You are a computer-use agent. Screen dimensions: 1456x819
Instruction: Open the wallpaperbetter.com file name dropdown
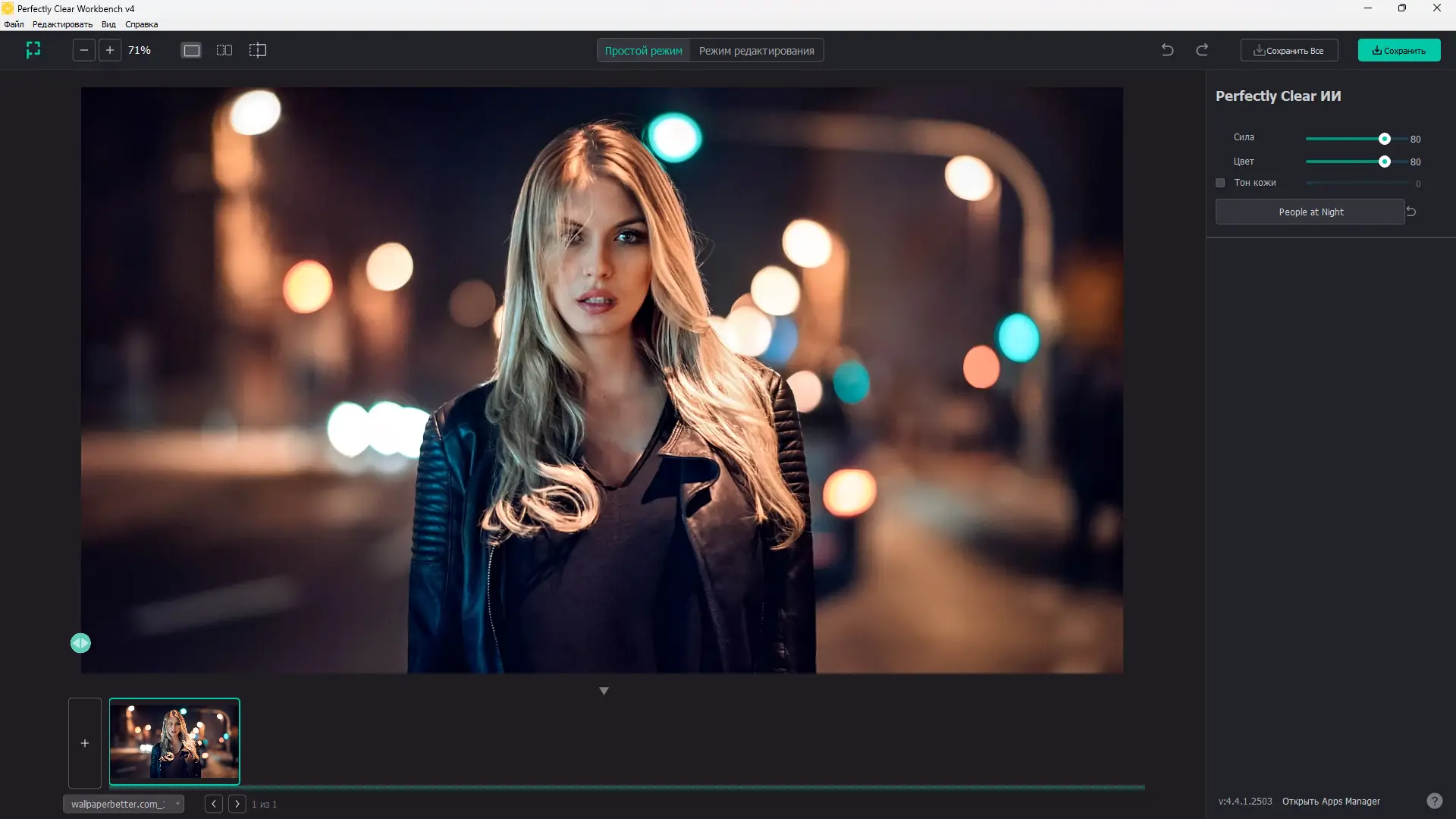(124, 804)
